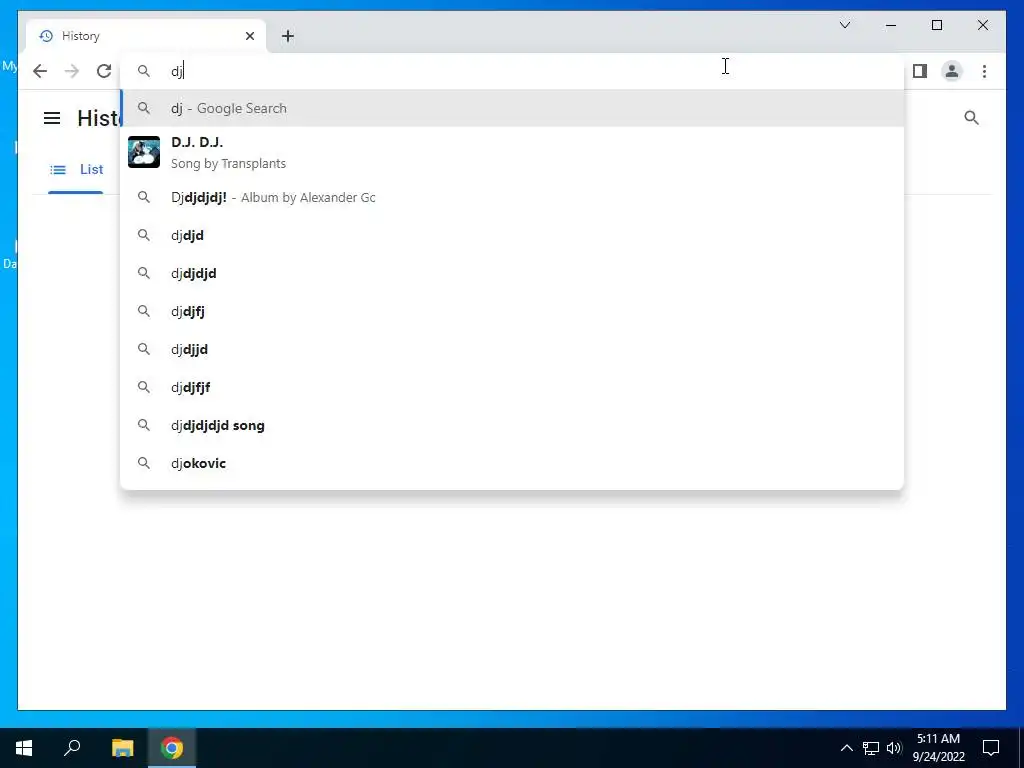Launch File Explorer from the taskbar

point(122,748)
